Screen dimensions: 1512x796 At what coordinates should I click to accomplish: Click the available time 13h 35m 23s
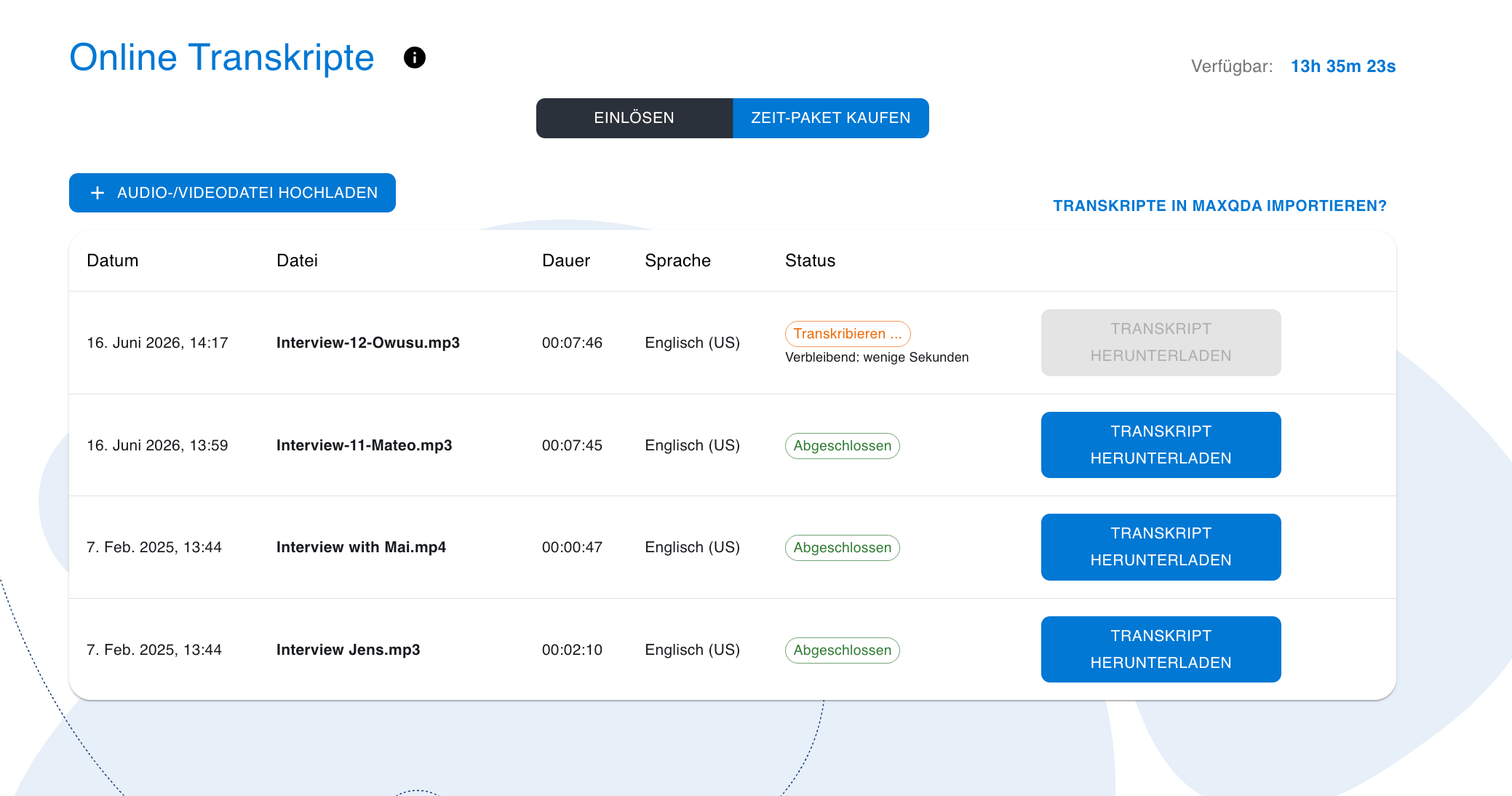point(1343,66)
